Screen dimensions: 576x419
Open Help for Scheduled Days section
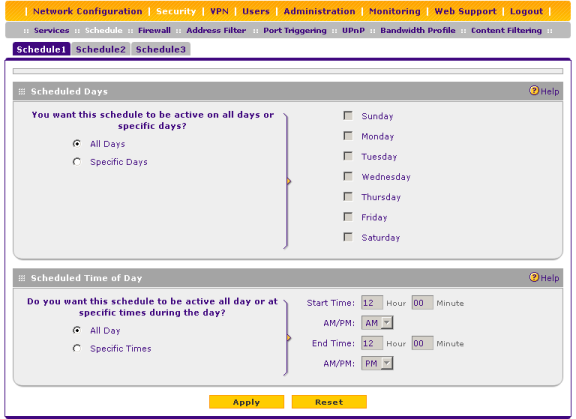pos(544,91)
